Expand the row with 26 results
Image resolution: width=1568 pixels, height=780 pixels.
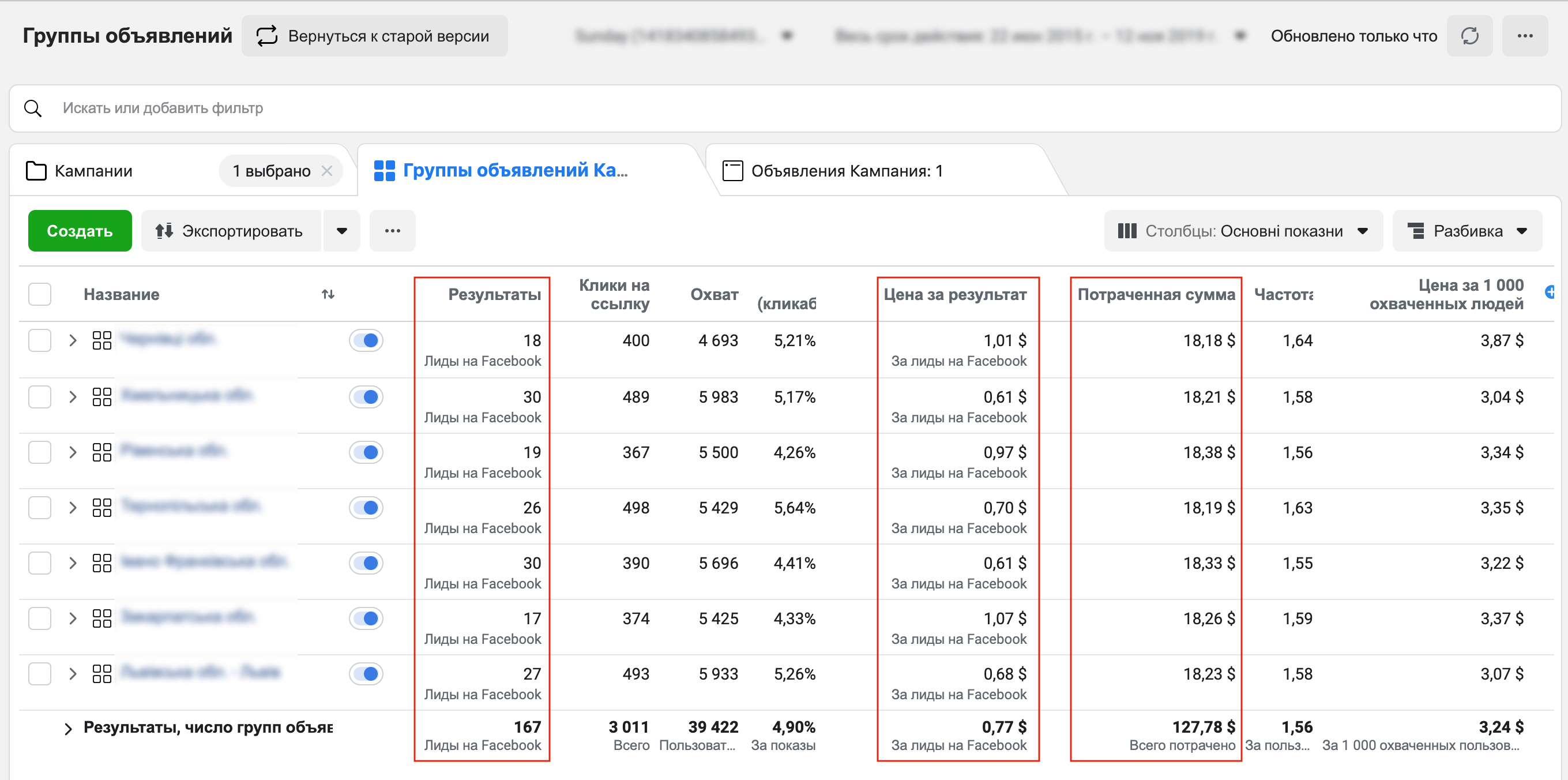point(73,508)
